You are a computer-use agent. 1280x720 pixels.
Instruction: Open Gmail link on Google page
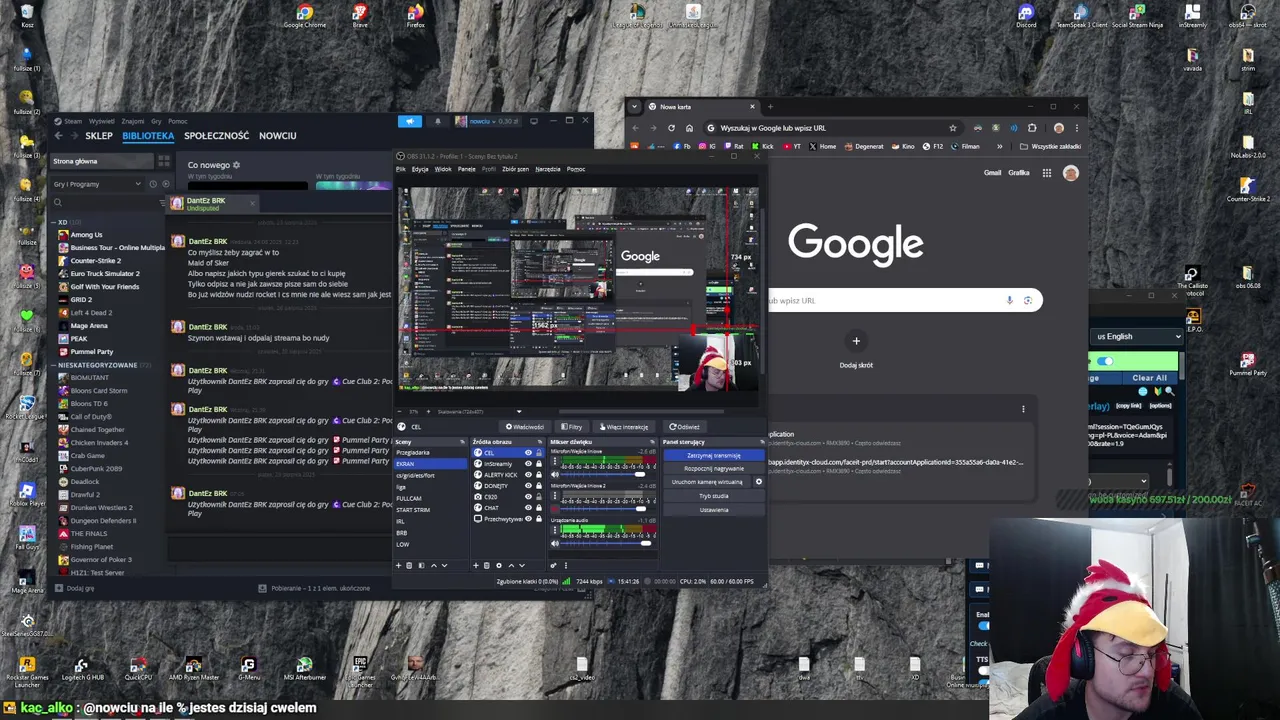[x=992, y=173]
